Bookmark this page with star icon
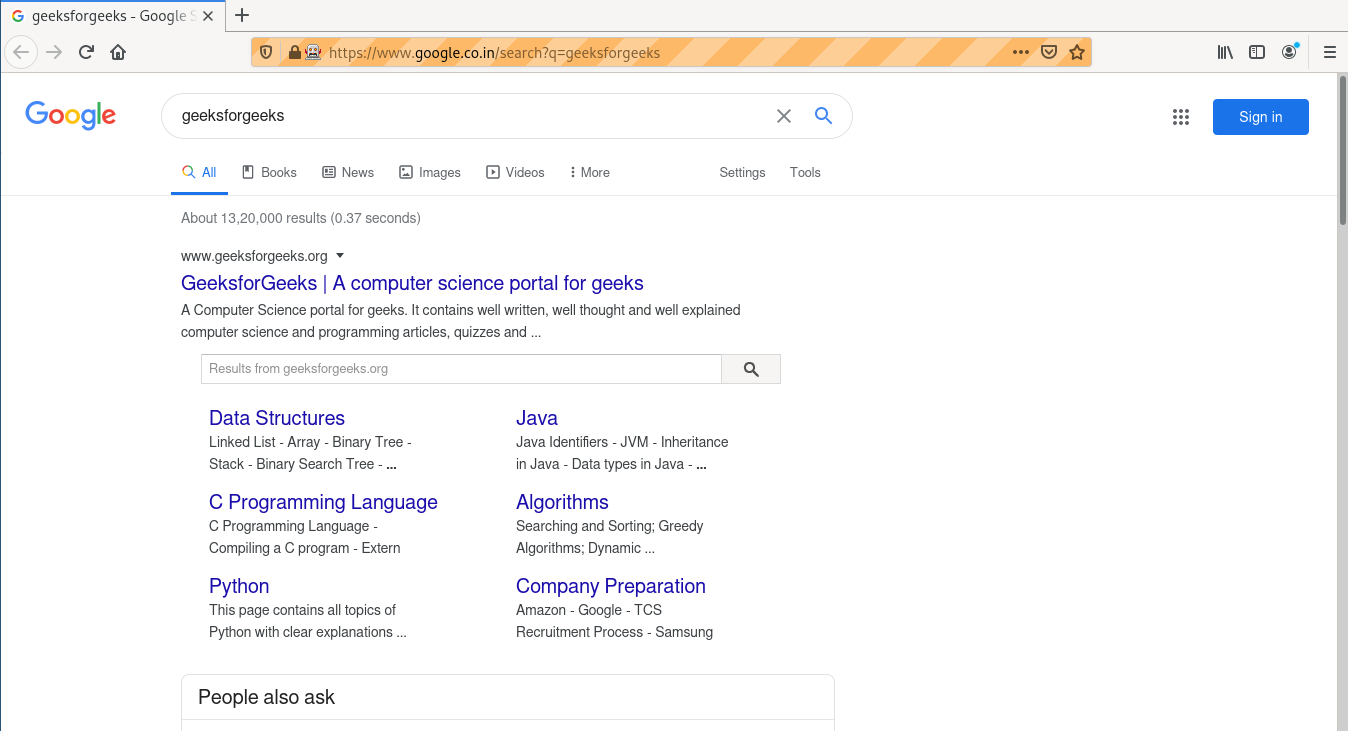 pos(1077,53)
